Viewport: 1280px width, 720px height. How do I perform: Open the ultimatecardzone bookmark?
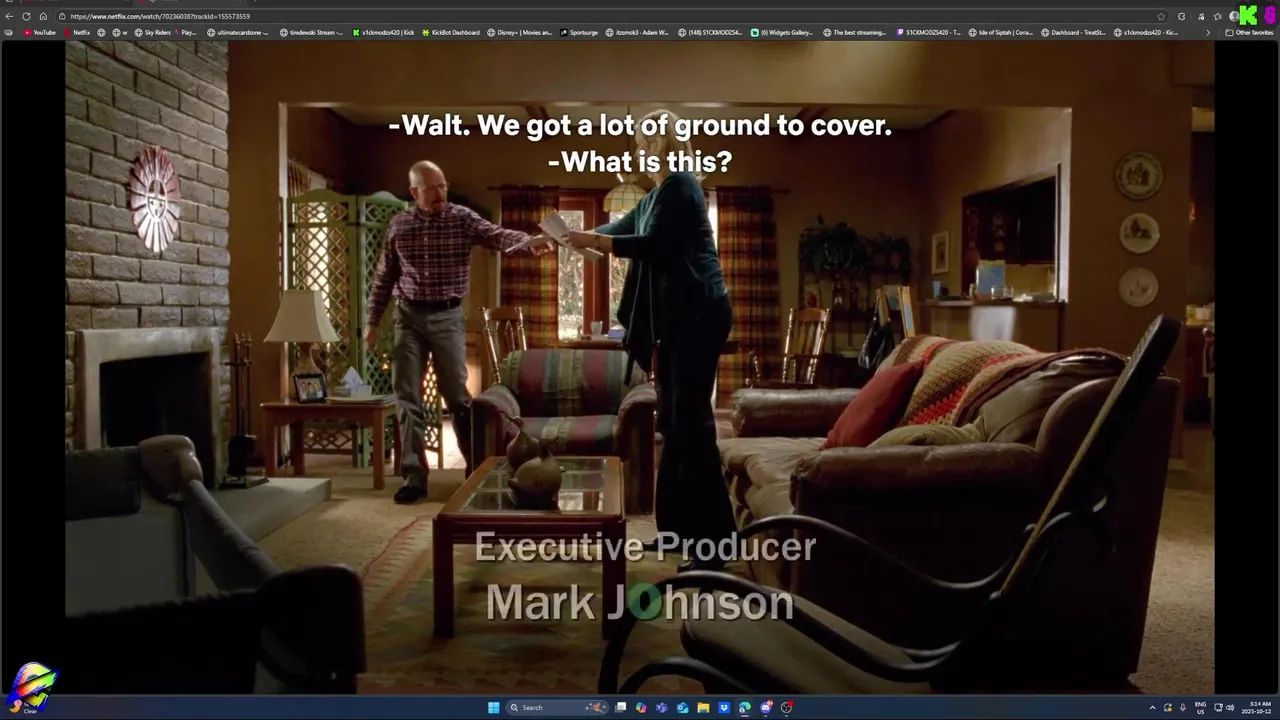238,32
